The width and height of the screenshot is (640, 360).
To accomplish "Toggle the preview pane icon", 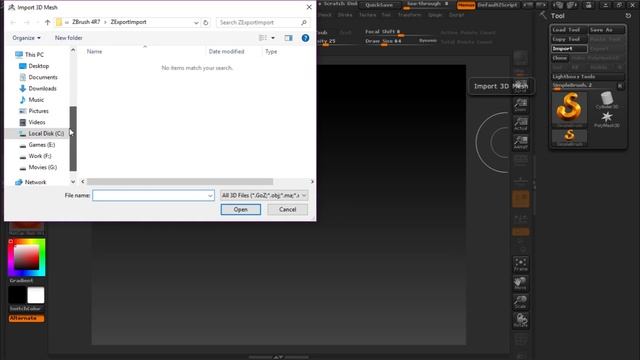I will point(289,38).
